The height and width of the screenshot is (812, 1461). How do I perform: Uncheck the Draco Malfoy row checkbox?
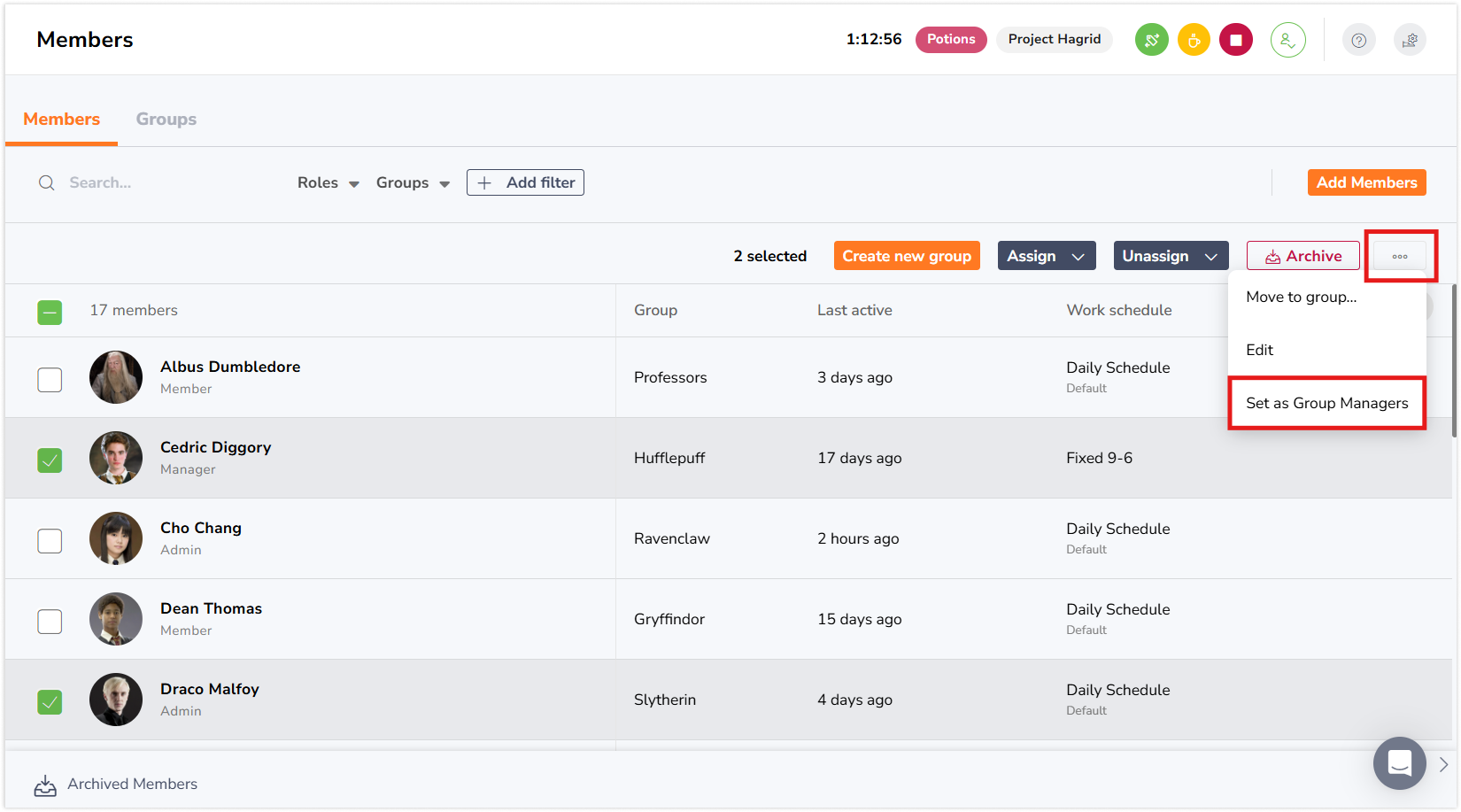coord(50,702)
